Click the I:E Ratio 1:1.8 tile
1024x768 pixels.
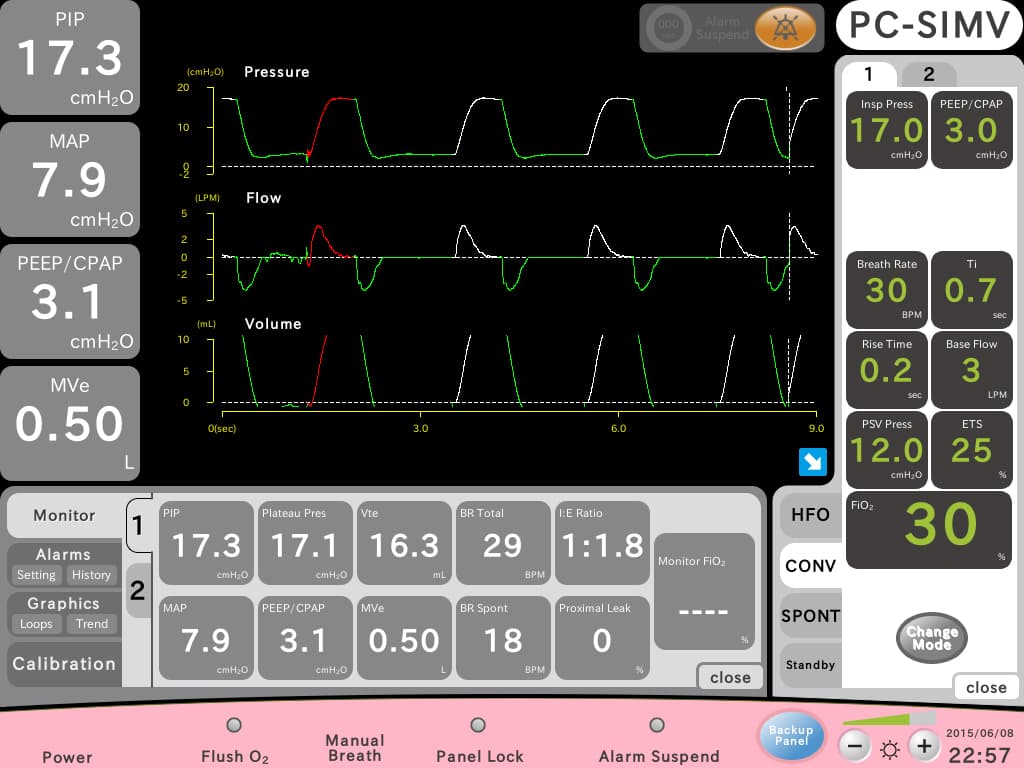602,543
